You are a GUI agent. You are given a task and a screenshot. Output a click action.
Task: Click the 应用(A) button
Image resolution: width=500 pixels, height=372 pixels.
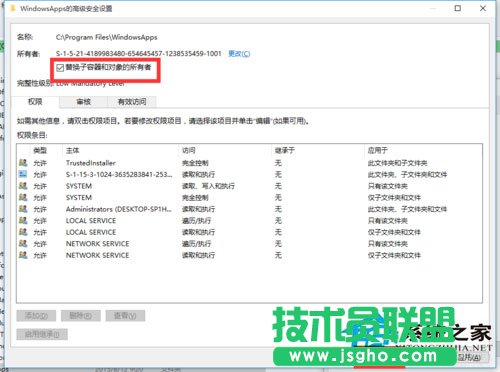click(x=470, y=358)
